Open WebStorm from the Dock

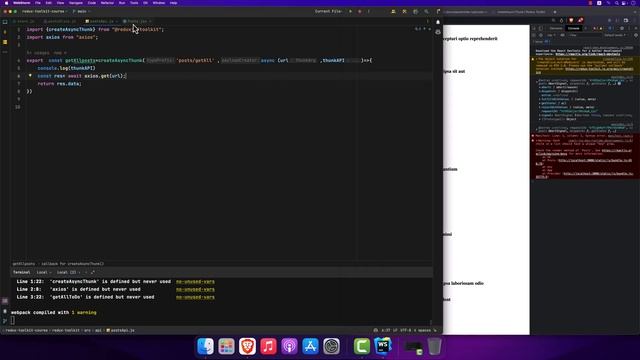383,346
